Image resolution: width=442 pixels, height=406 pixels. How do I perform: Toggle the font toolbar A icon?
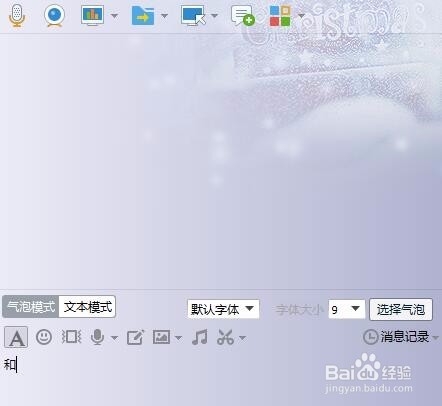pyautogui.click(x=16, y=337)
